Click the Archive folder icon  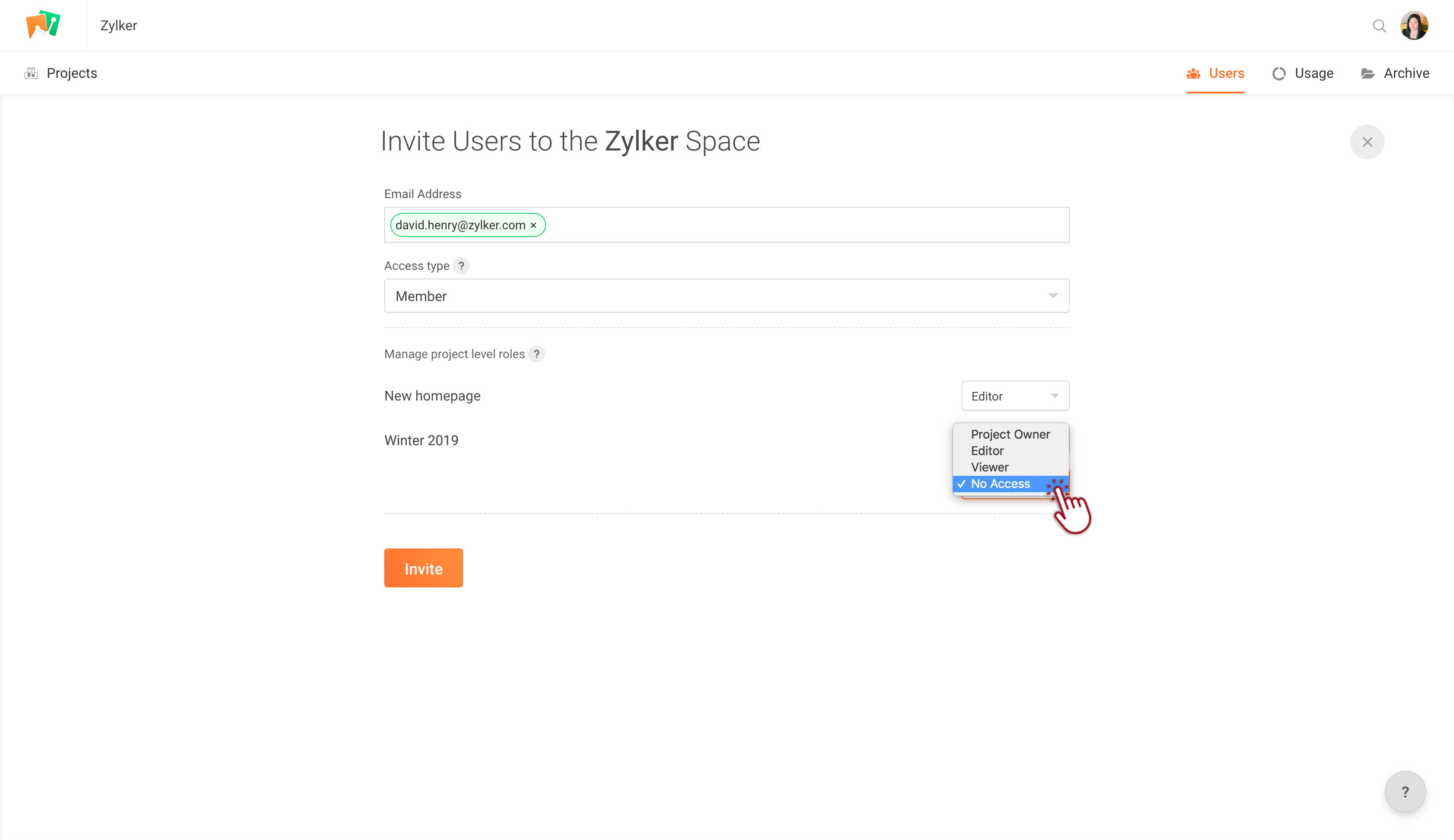(1367, 74)
